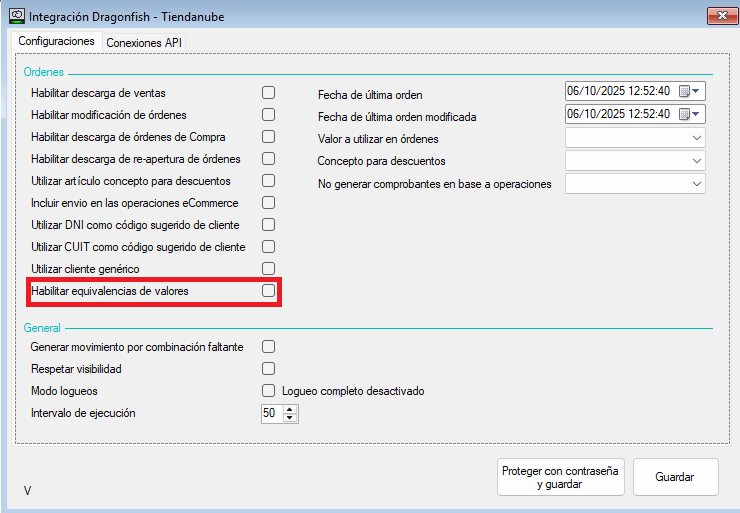Check Utilizar cliente genérico option
The height and width of the screenshot is (513, 740).
tap(268, 269)
